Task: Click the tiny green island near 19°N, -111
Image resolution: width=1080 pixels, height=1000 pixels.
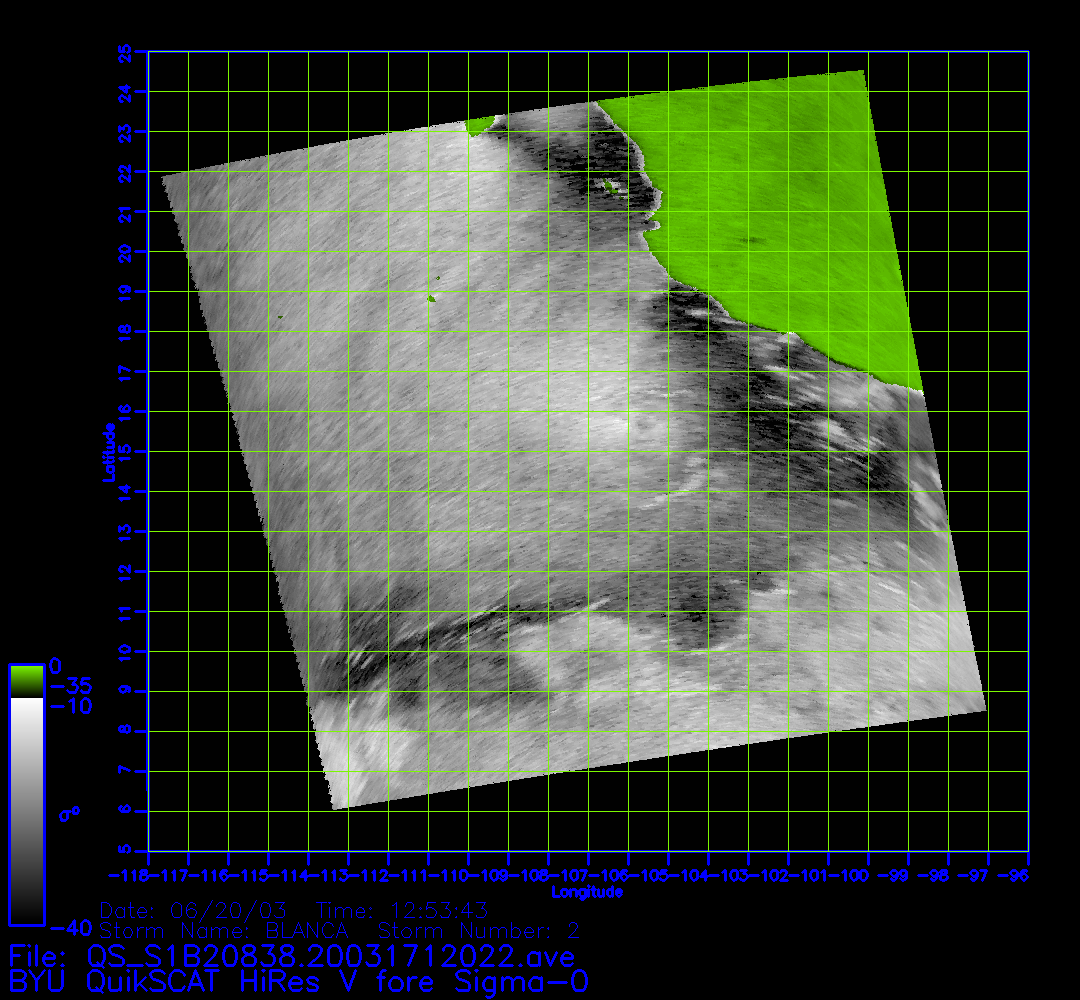Action: coord(432,297)
